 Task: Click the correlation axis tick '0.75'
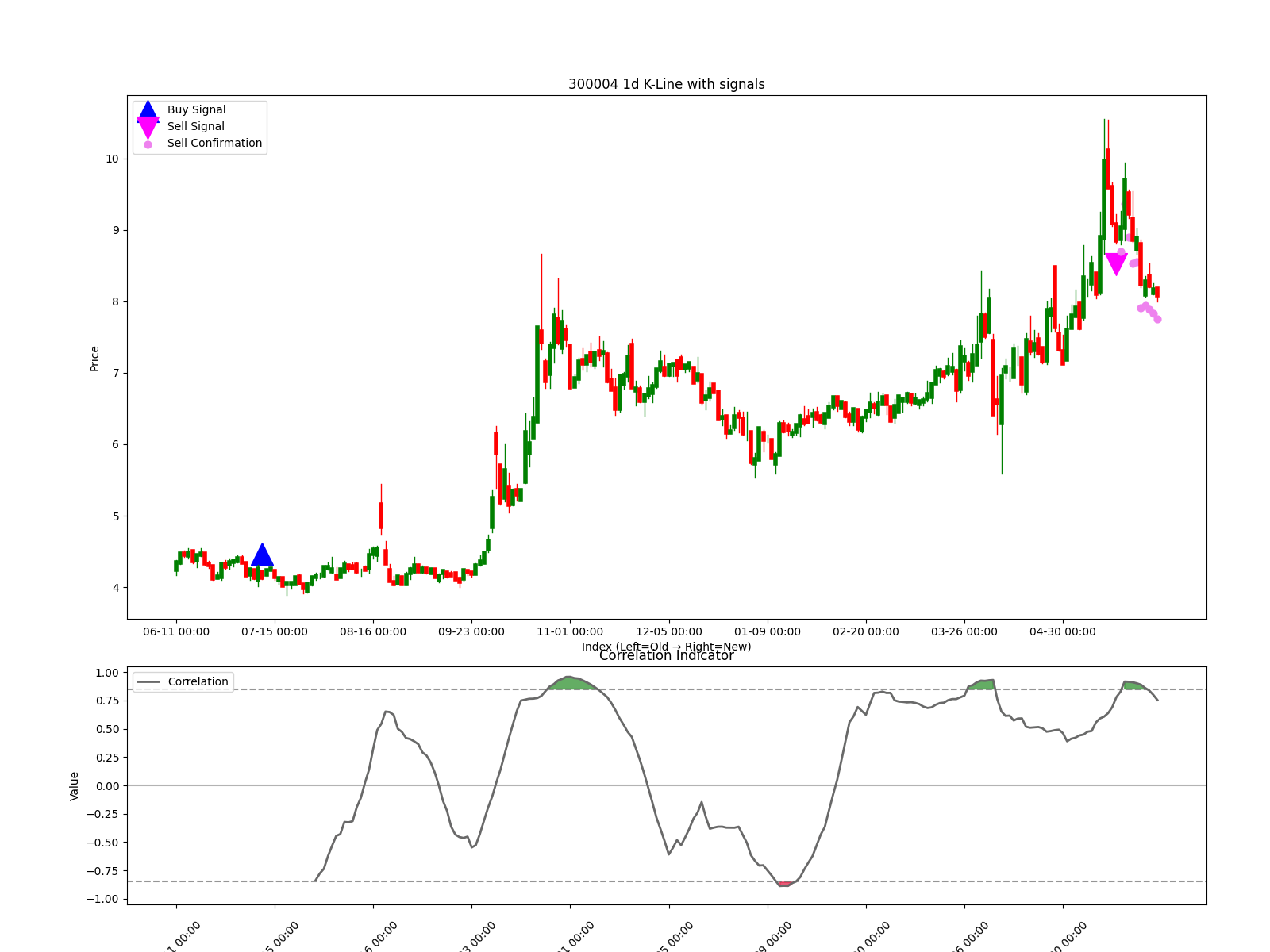(107, 701)
